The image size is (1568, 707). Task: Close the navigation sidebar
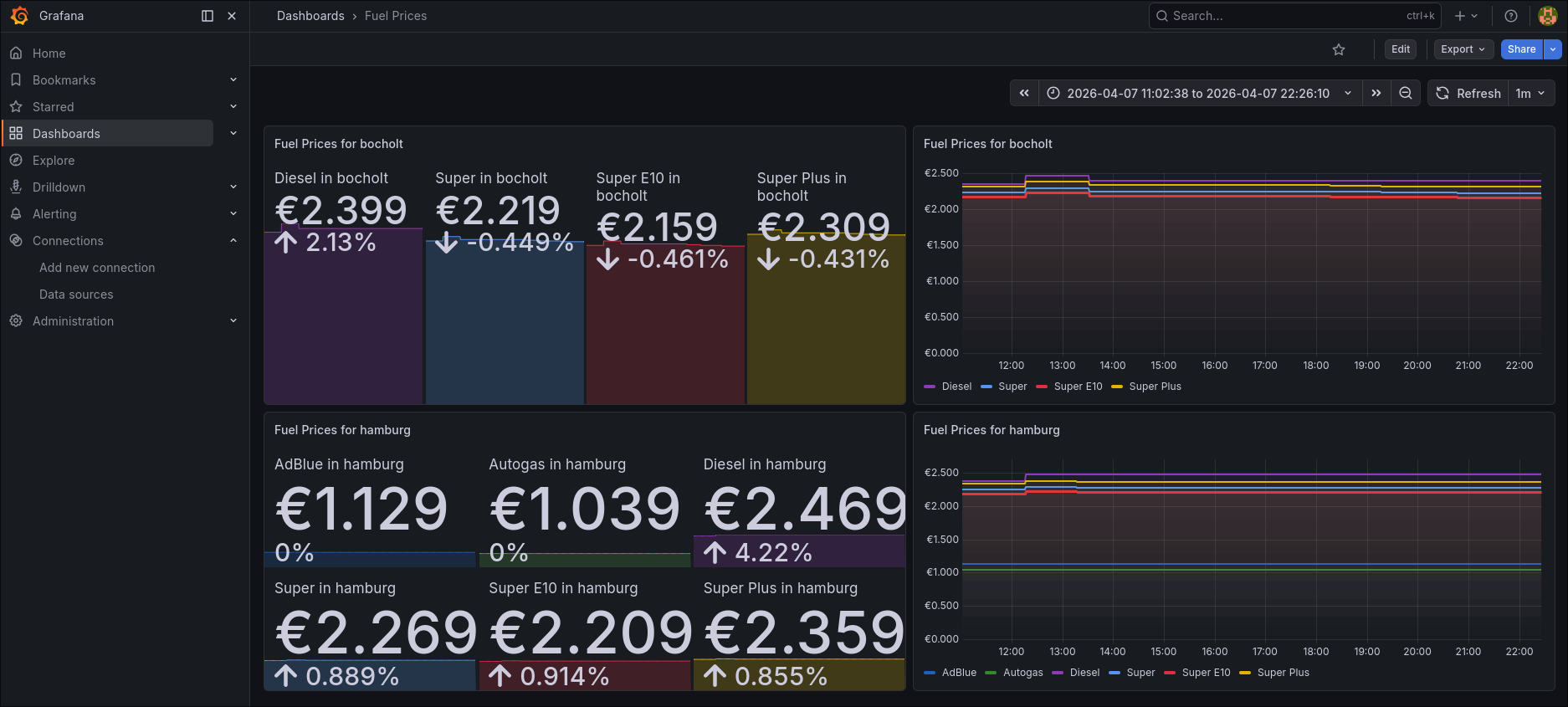tap(232, 16)
